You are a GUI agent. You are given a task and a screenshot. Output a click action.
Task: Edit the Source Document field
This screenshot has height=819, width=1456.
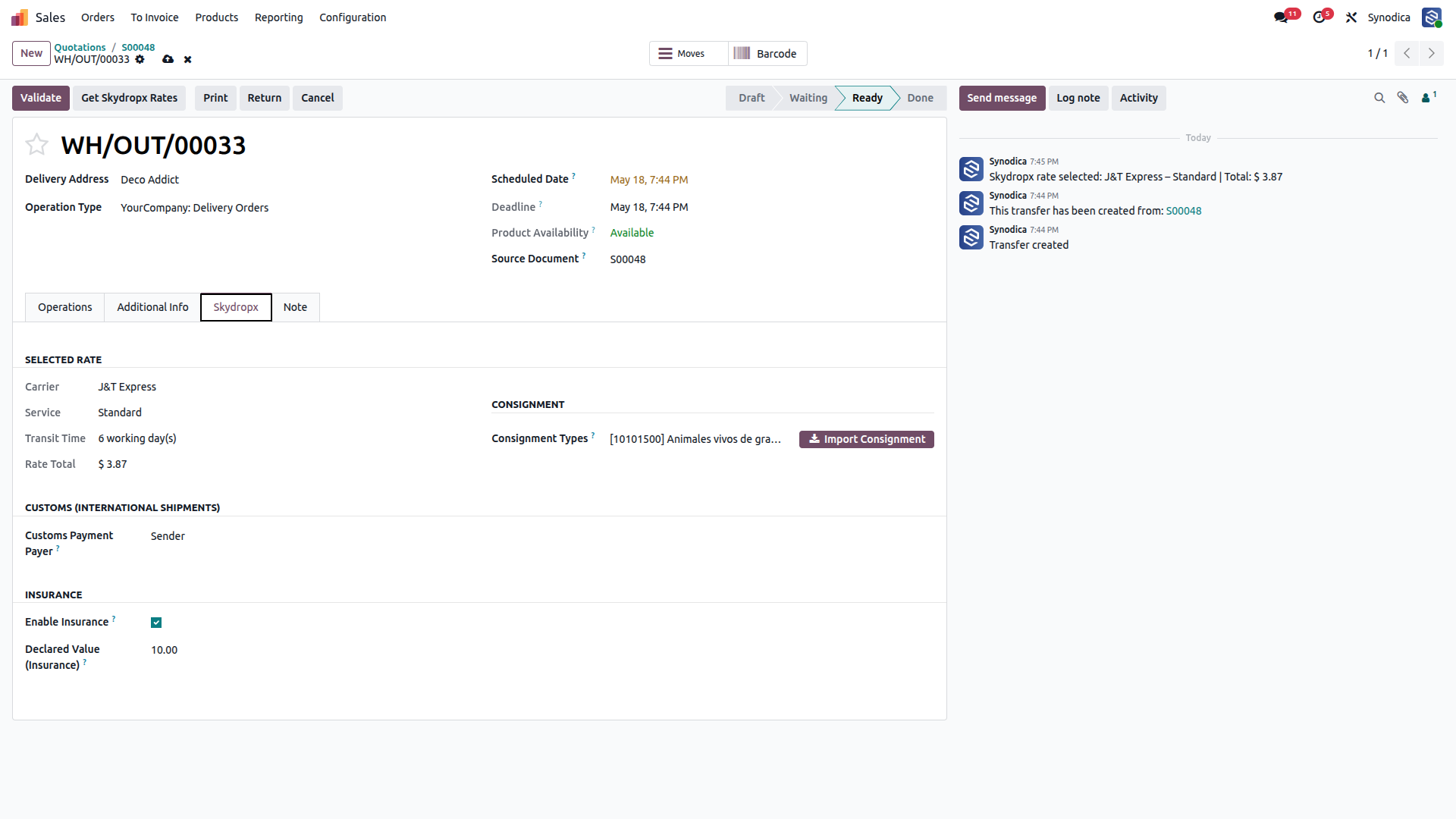(x=772, y=259)
